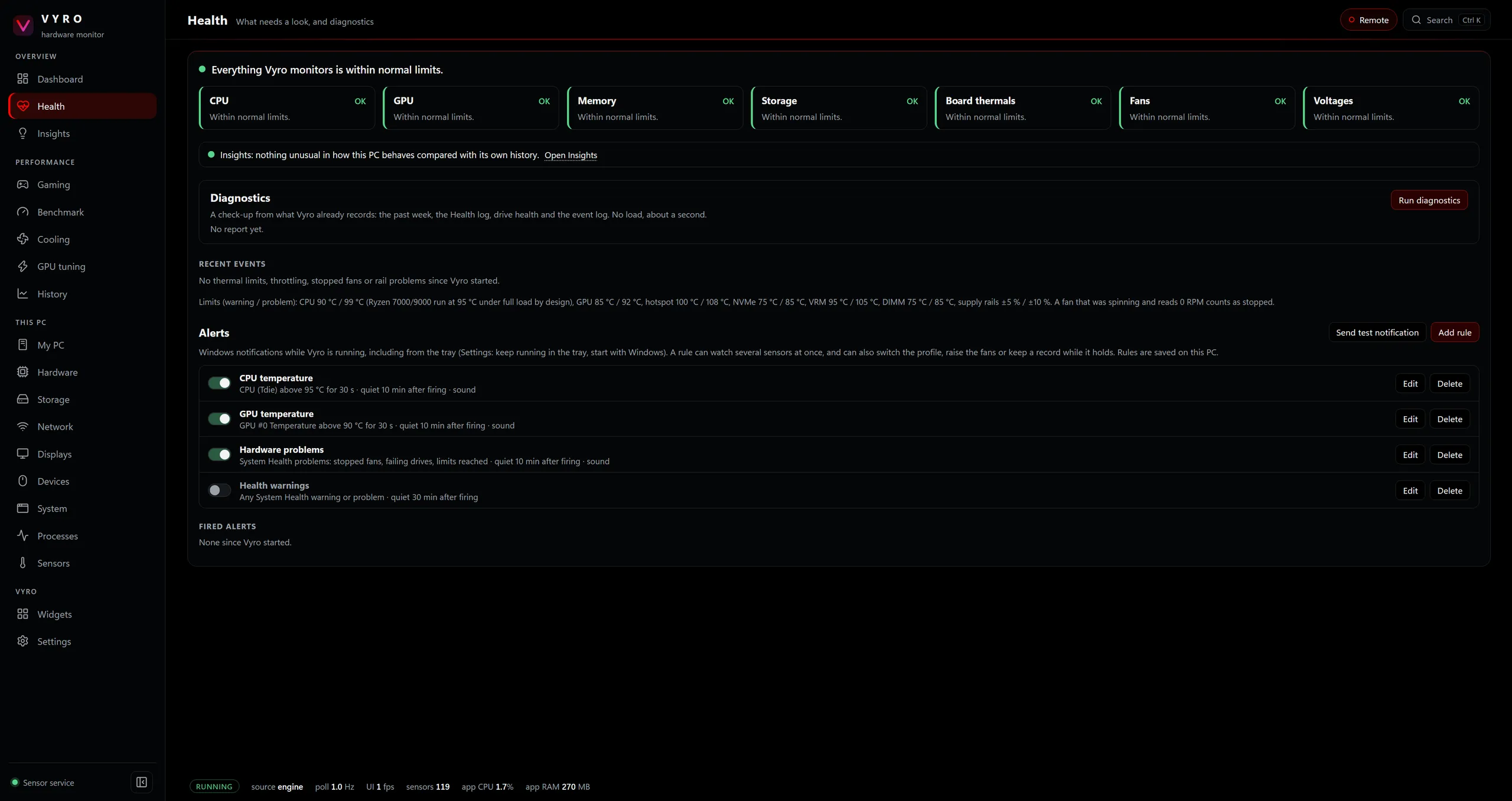This screenshot has width=1512, height=801.
Task: Click the Run diagnostics button
Action: coord(1429,200)
